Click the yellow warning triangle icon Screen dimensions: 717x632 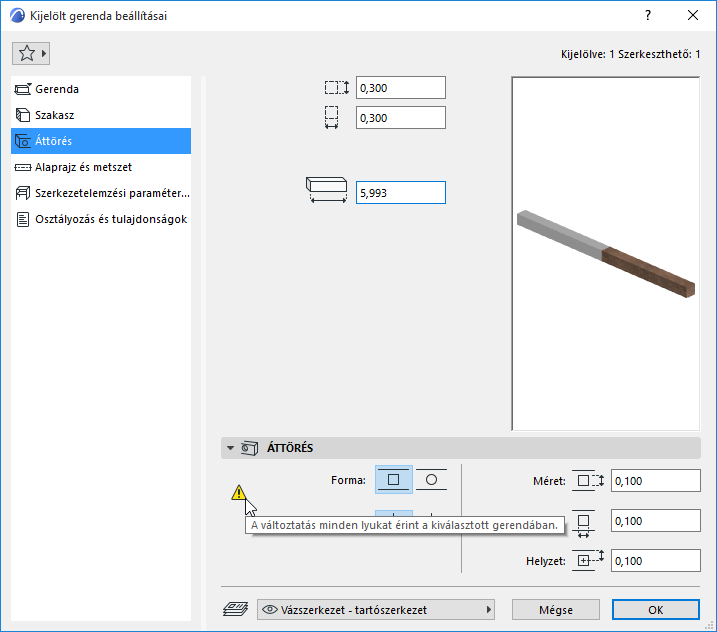[239, 493]
